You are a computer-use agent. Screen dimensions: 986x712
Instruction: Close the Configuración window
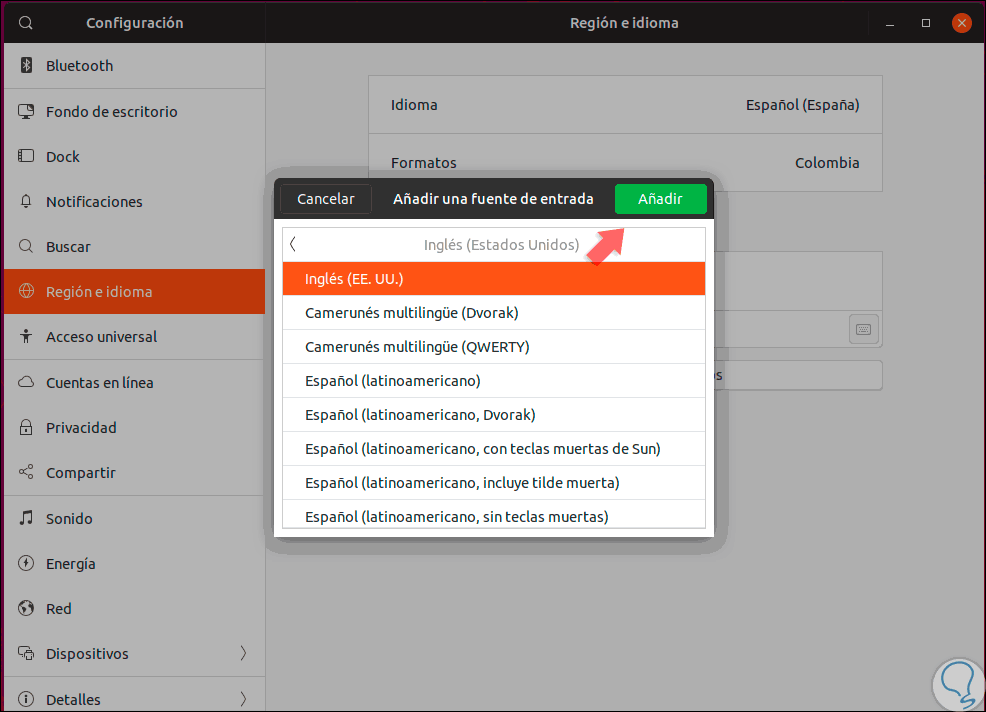[961, 23]
